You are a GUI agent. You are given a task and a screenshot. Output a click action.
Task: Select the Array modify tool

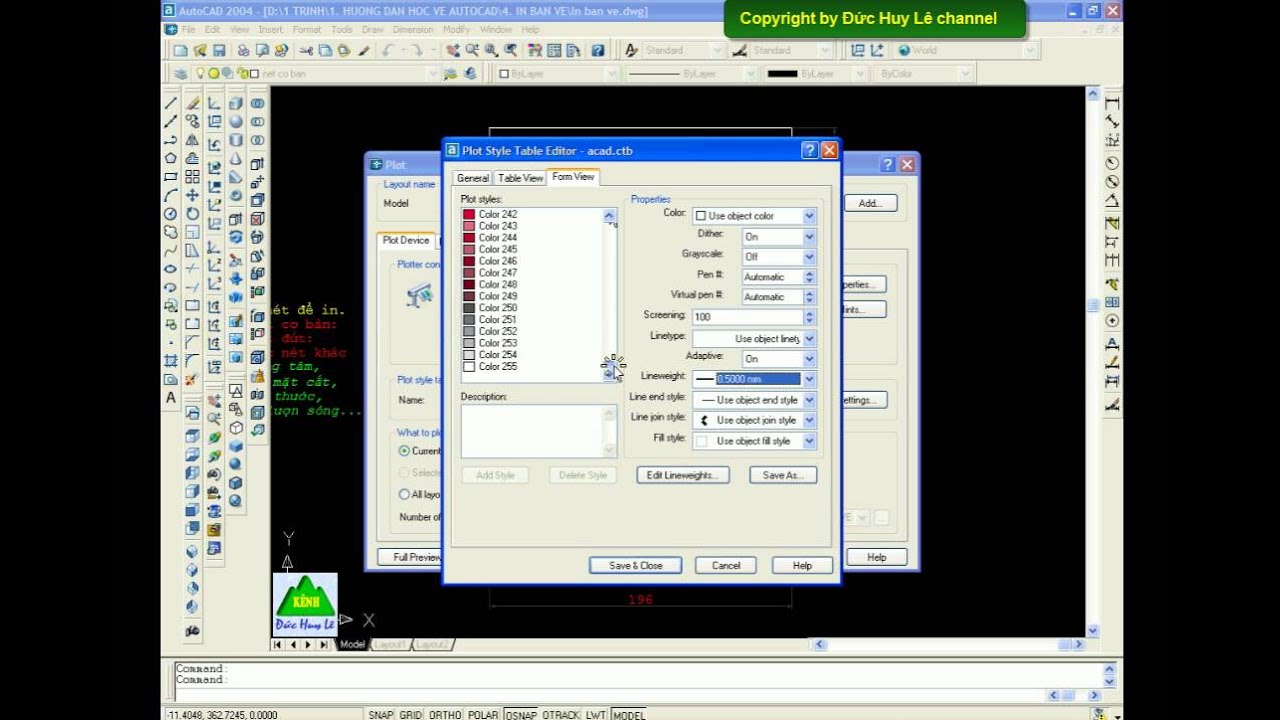click(x=192, y=176)
